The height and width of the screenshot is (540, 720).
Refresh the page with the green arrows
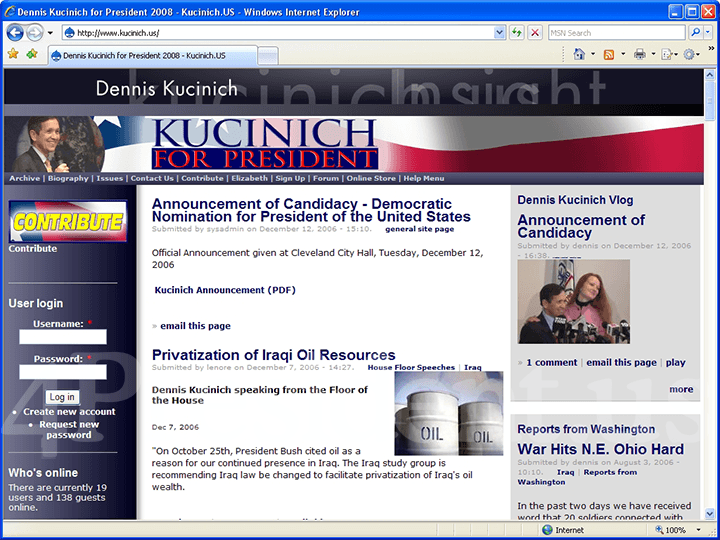tap(517, 33)
